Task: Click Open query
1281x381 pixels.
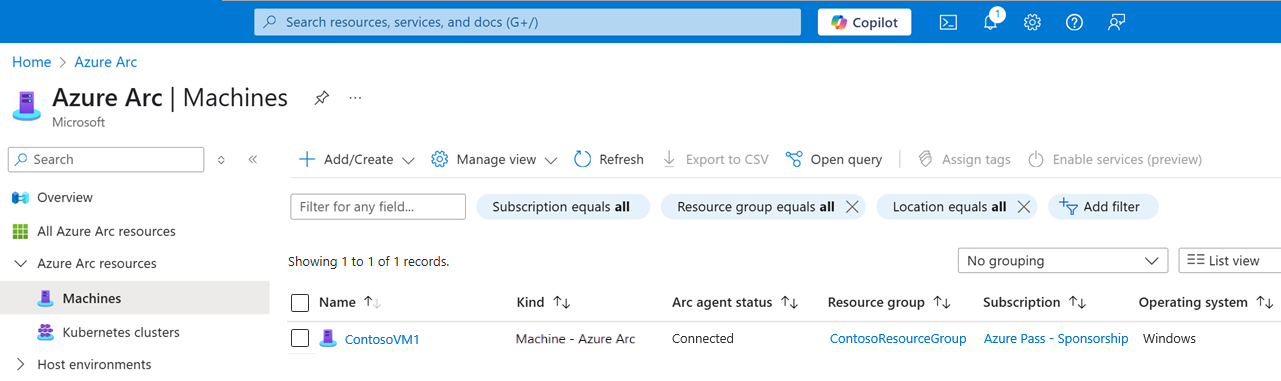Action: 834,159
